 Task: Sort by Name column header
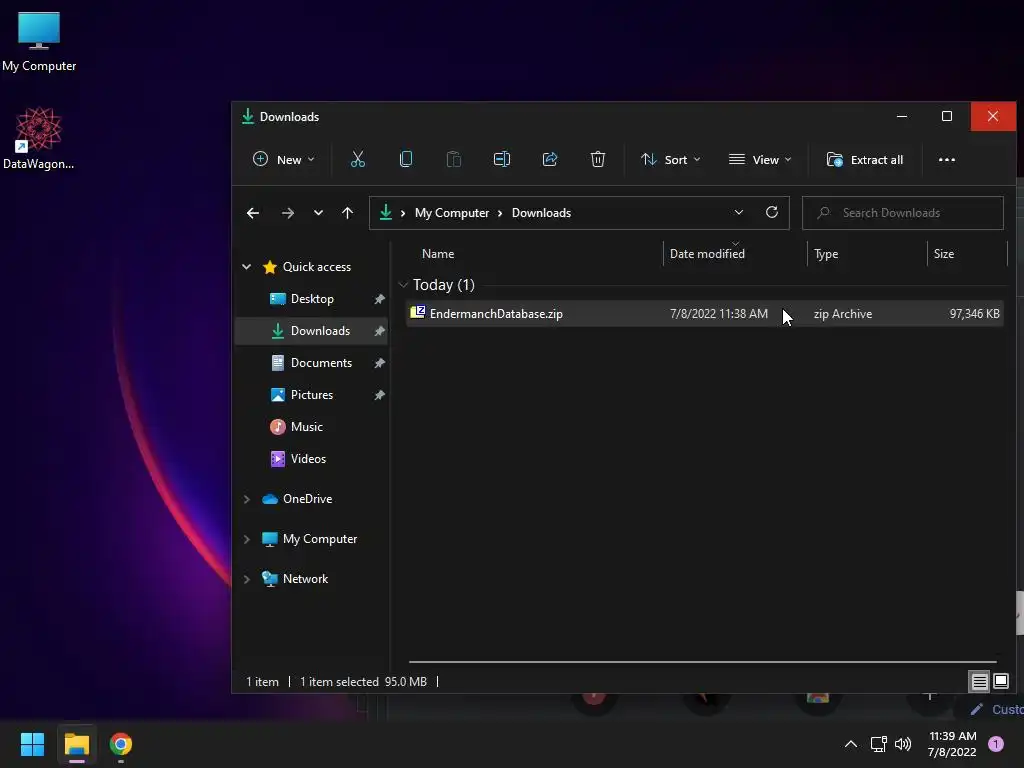438,254
